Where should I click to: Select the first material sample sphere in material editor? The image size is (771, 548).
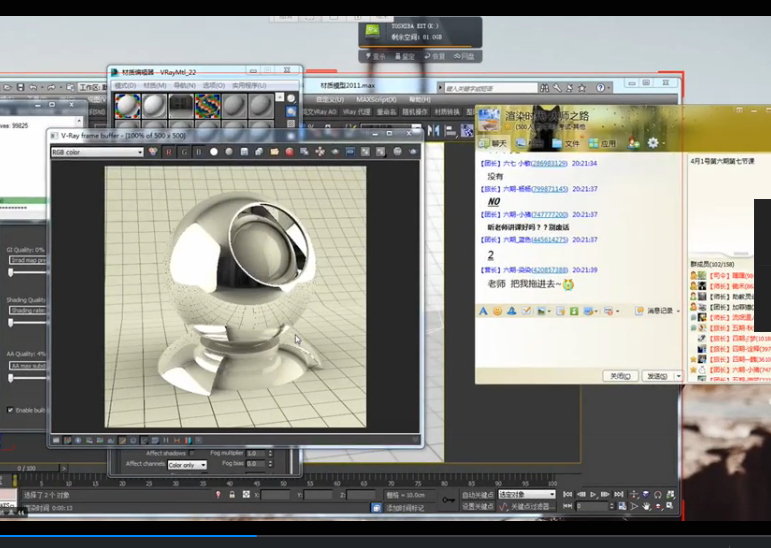pos(128,106)
